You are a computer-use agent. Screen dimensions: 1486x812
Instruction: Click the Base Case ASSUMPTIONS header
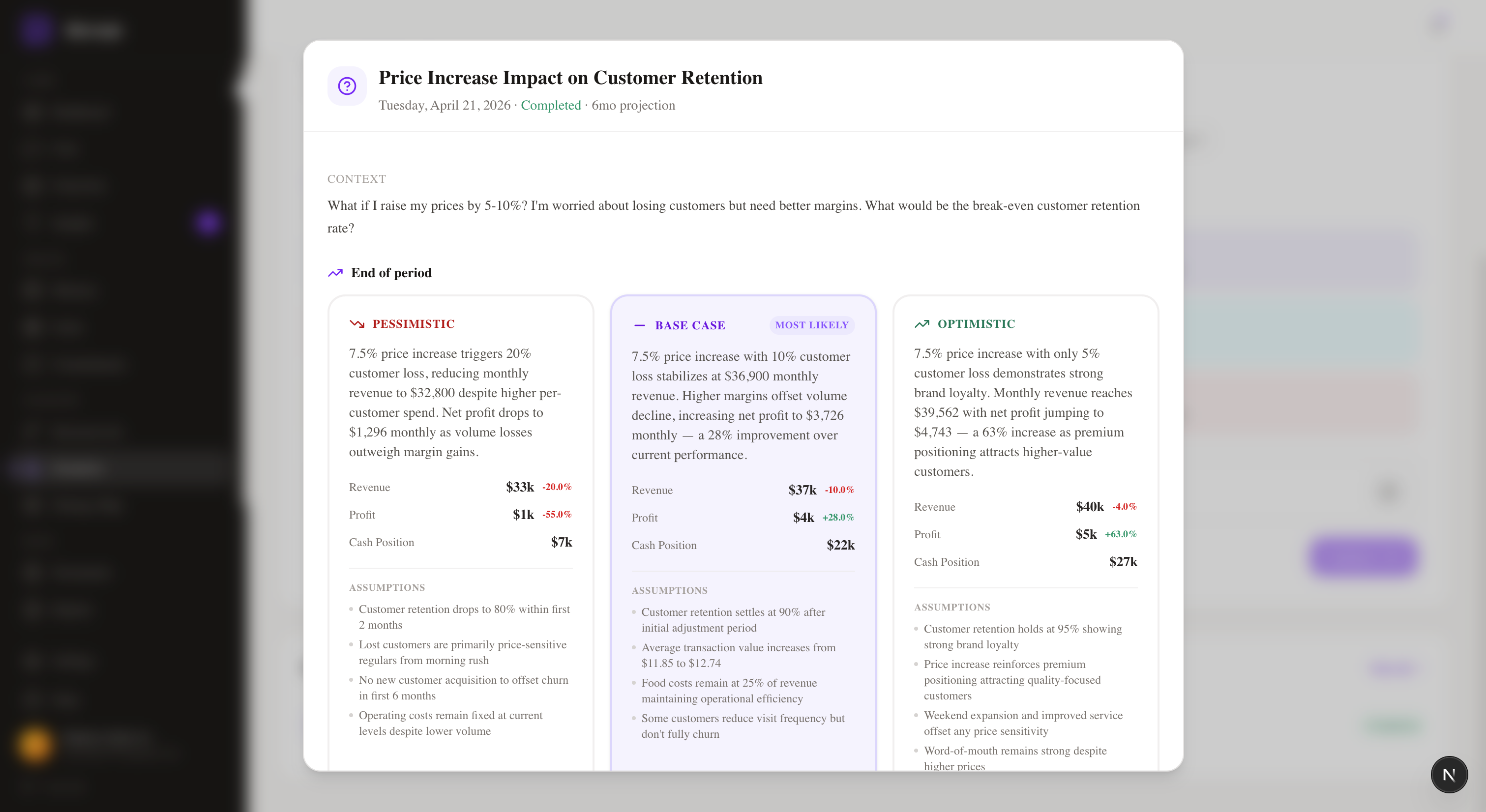pos(669,590)
